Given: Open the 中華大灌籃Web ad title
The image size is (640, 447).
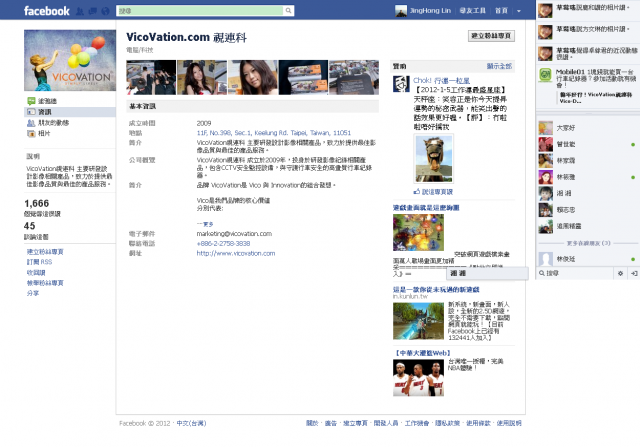Looking at the screenshot, I should pyautogui.click(x=422, y=353).
